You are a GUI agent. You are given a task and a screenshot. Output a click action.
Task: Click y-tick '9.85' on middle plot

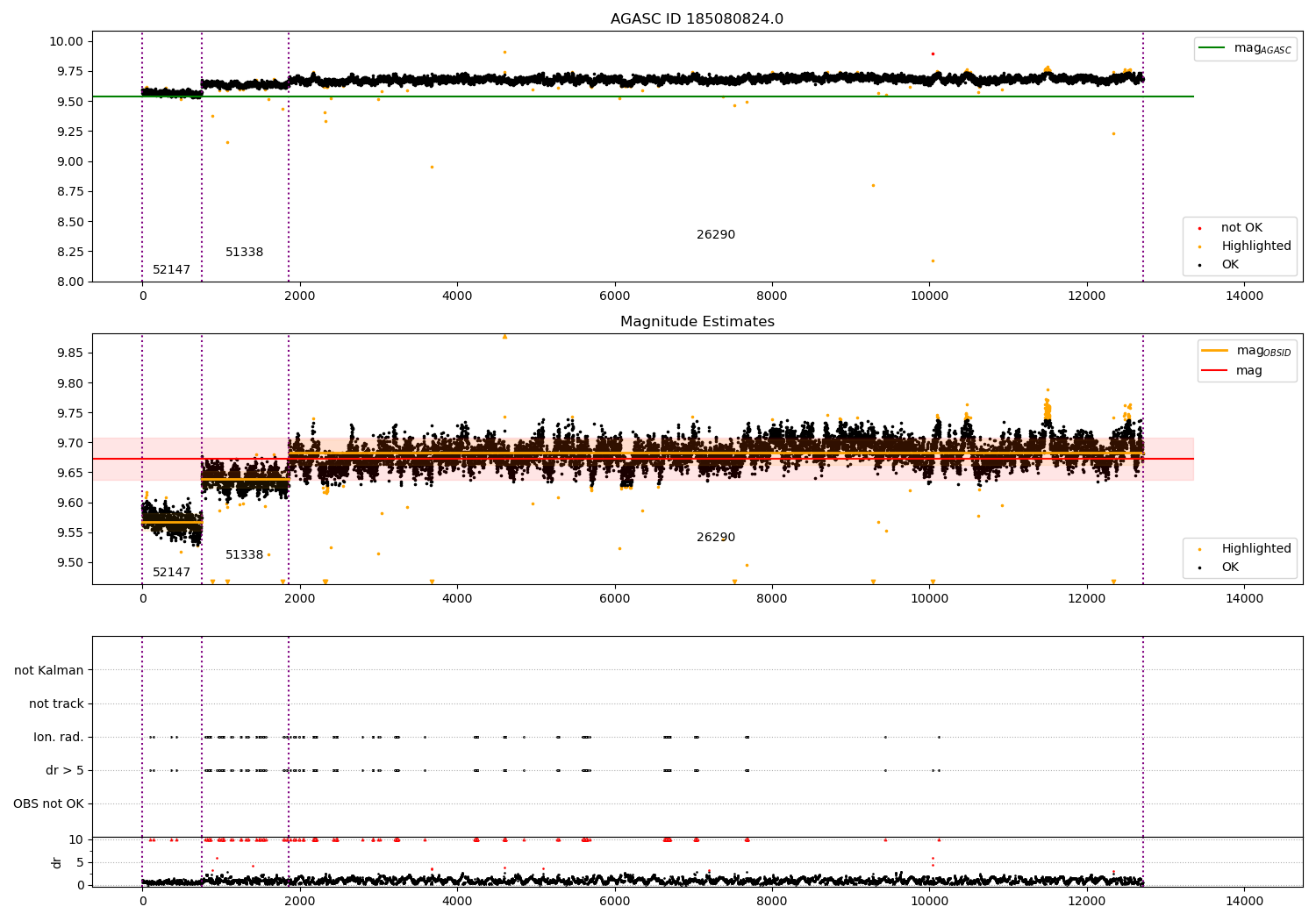click(x=70, y=353)
